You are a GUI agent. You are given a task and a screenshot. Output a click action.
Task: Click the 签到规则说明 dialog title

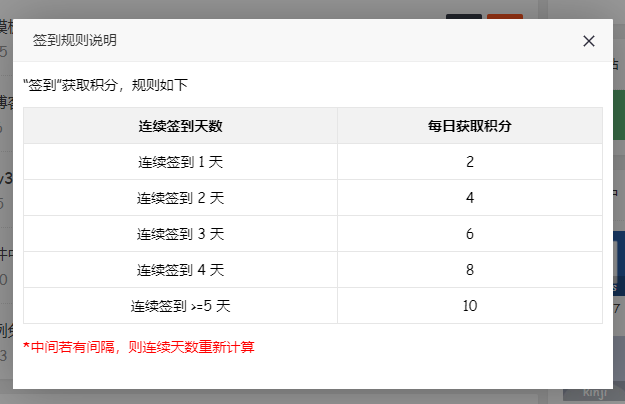74,41
